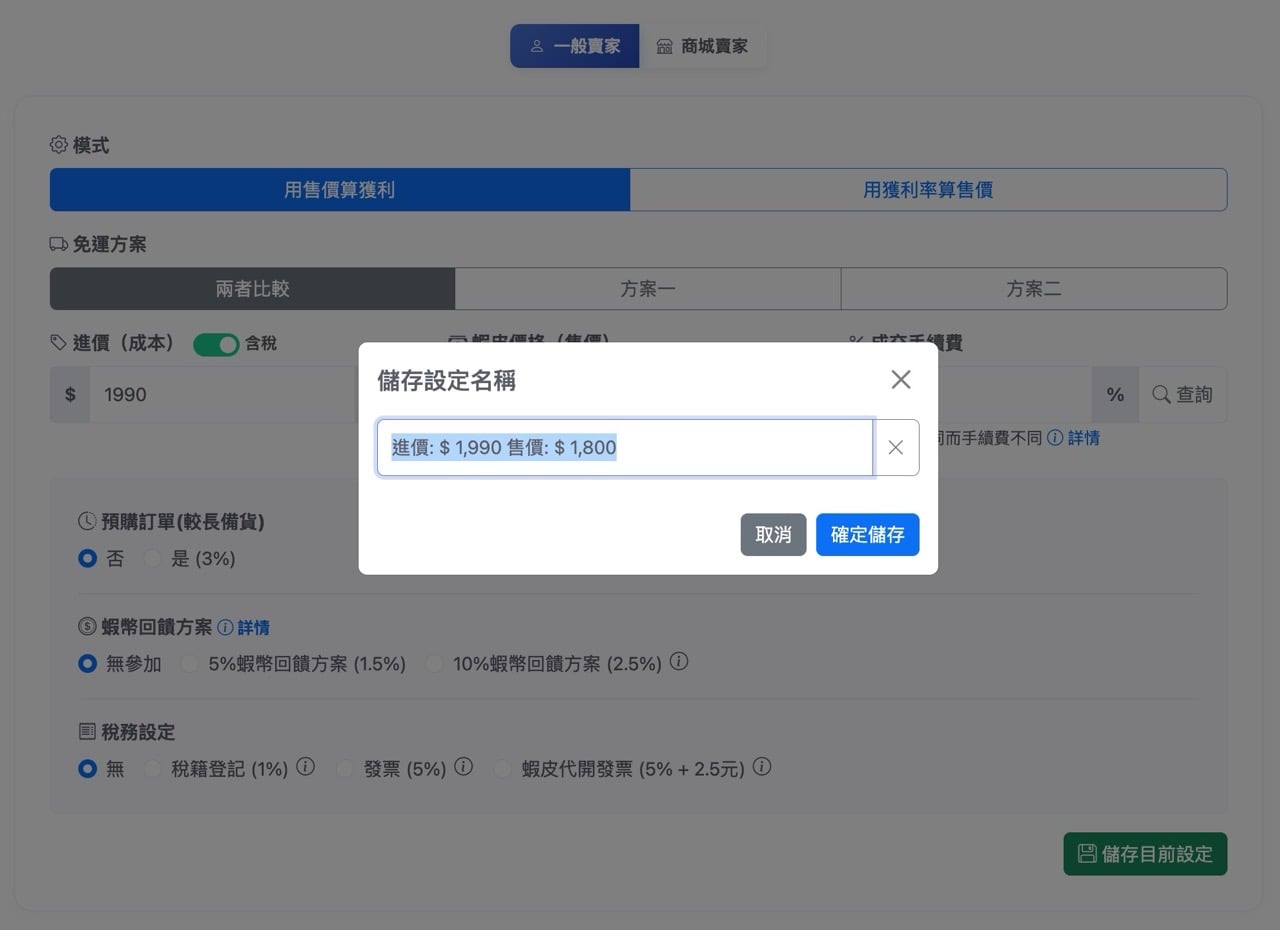This screenshot has height=930, width=1280.
Task: Click the setting name input field
Action: pos(625,447)
